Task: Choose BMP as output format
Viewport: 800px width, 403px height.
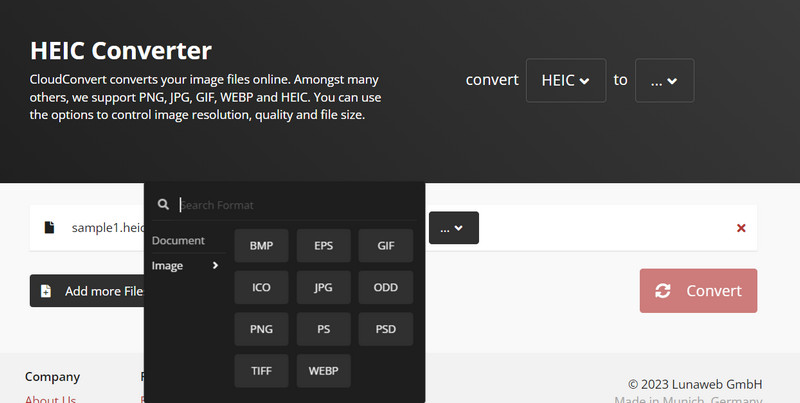Action: click(262, 246)
